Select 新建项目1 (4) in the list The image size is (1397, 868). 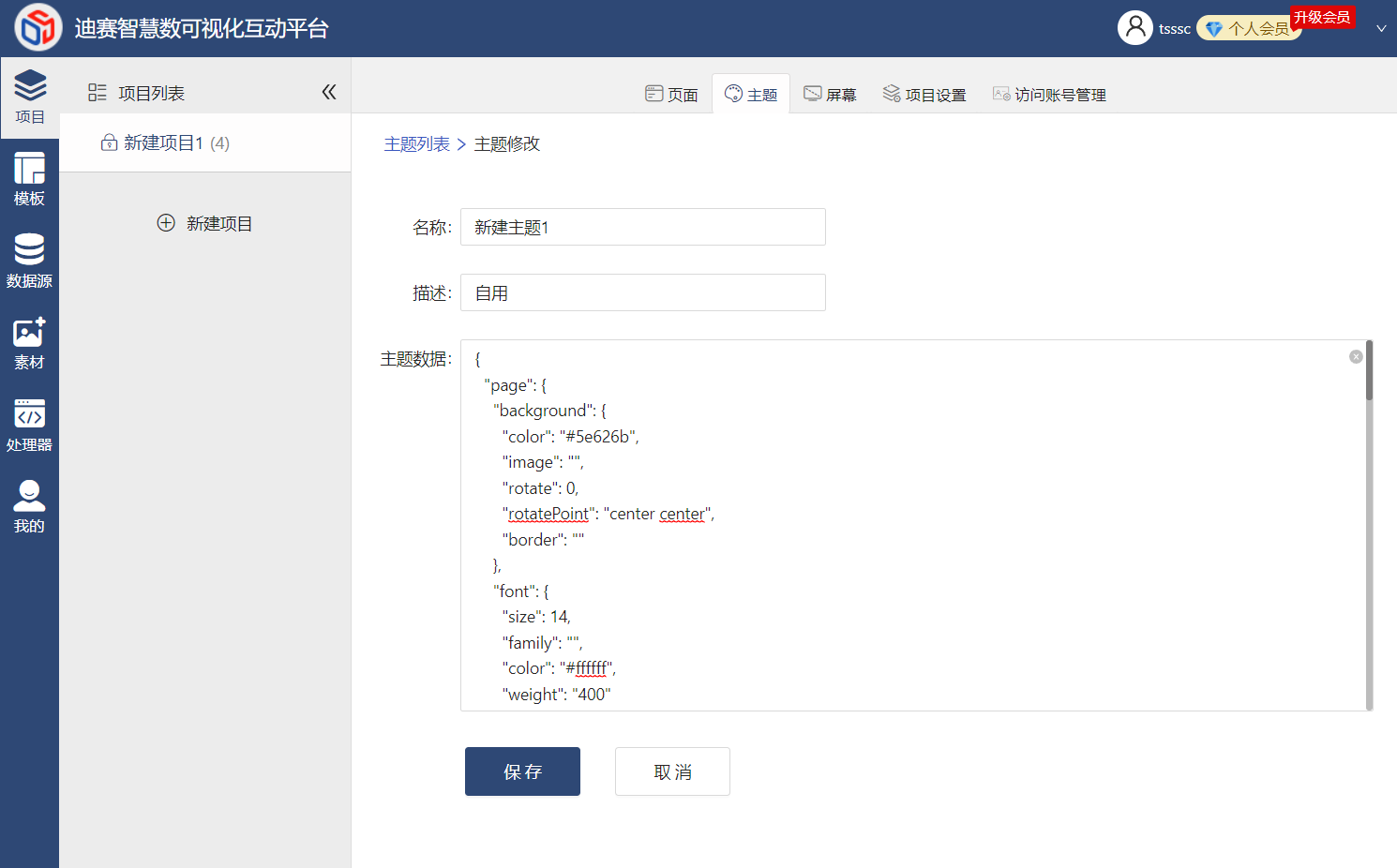[205, 142]
